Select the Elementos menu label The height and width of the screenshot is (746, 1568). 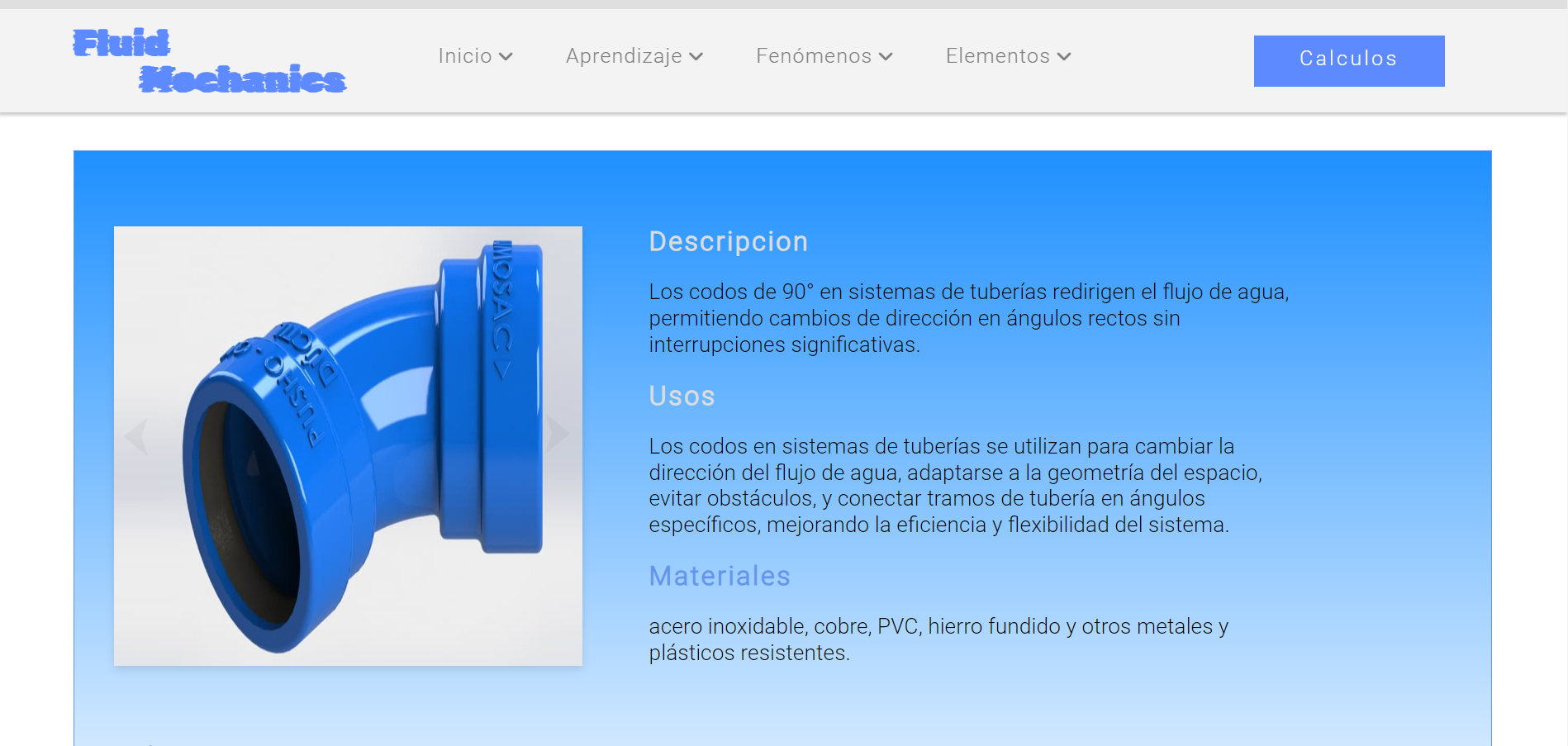pos(997,55)
